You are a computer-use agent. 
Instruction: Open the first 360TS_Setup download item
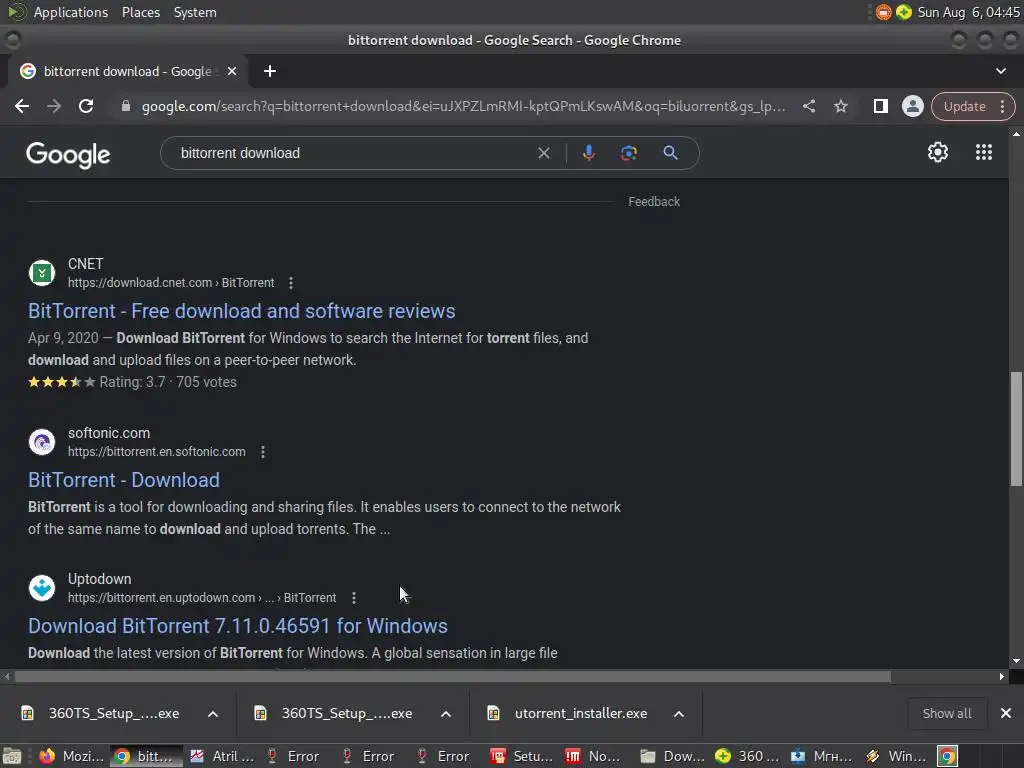(101, 713)
